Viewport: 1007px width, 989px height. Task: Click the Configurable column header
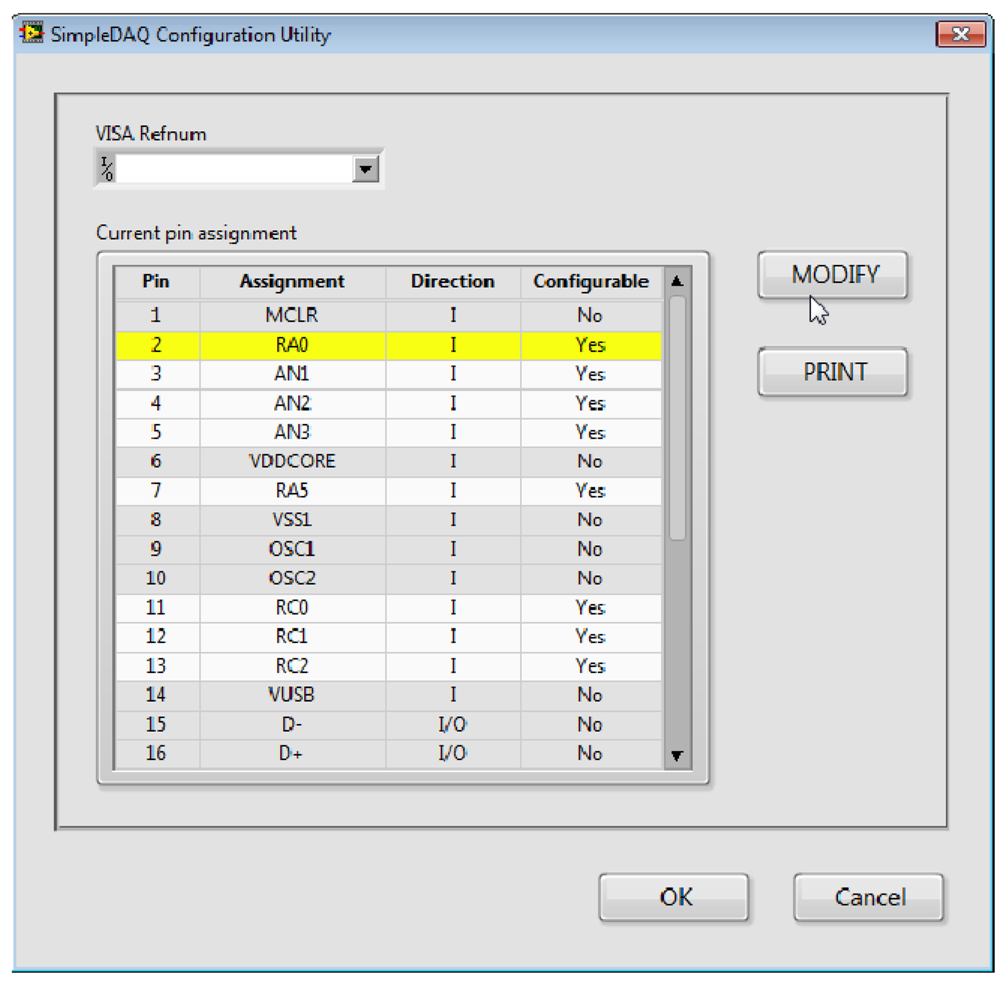coord(591,282)
